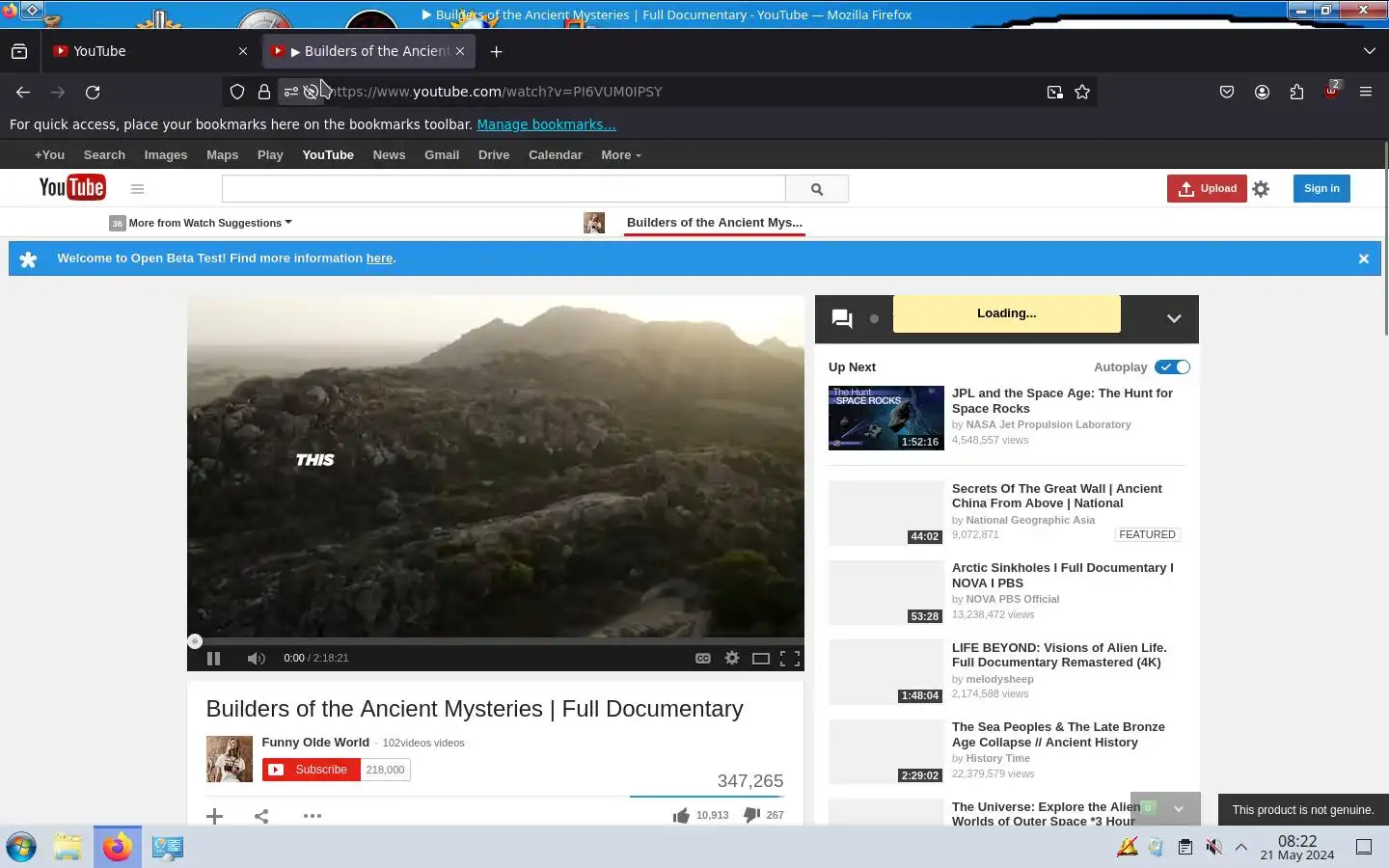The width and height of the screenshot is (1389, 868).
Task: Share the video
Action: (x=261, y=816)
